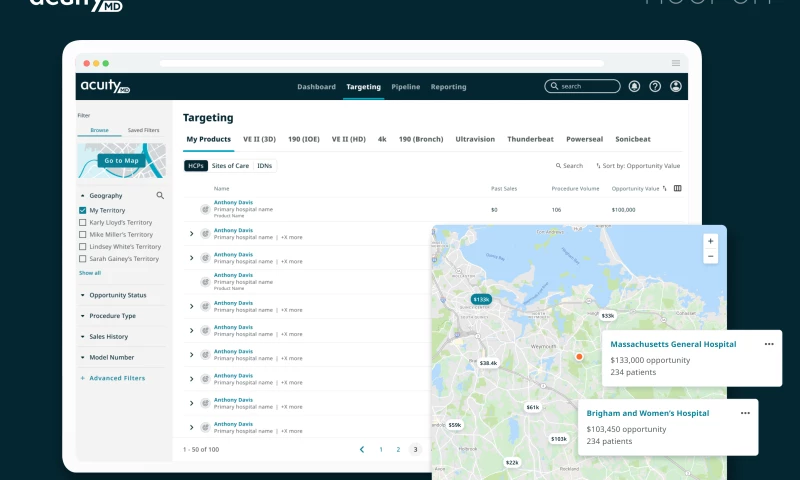Screen dimensions: 800x480
Task: Select the $59k map marker
Action: (455, 424)
